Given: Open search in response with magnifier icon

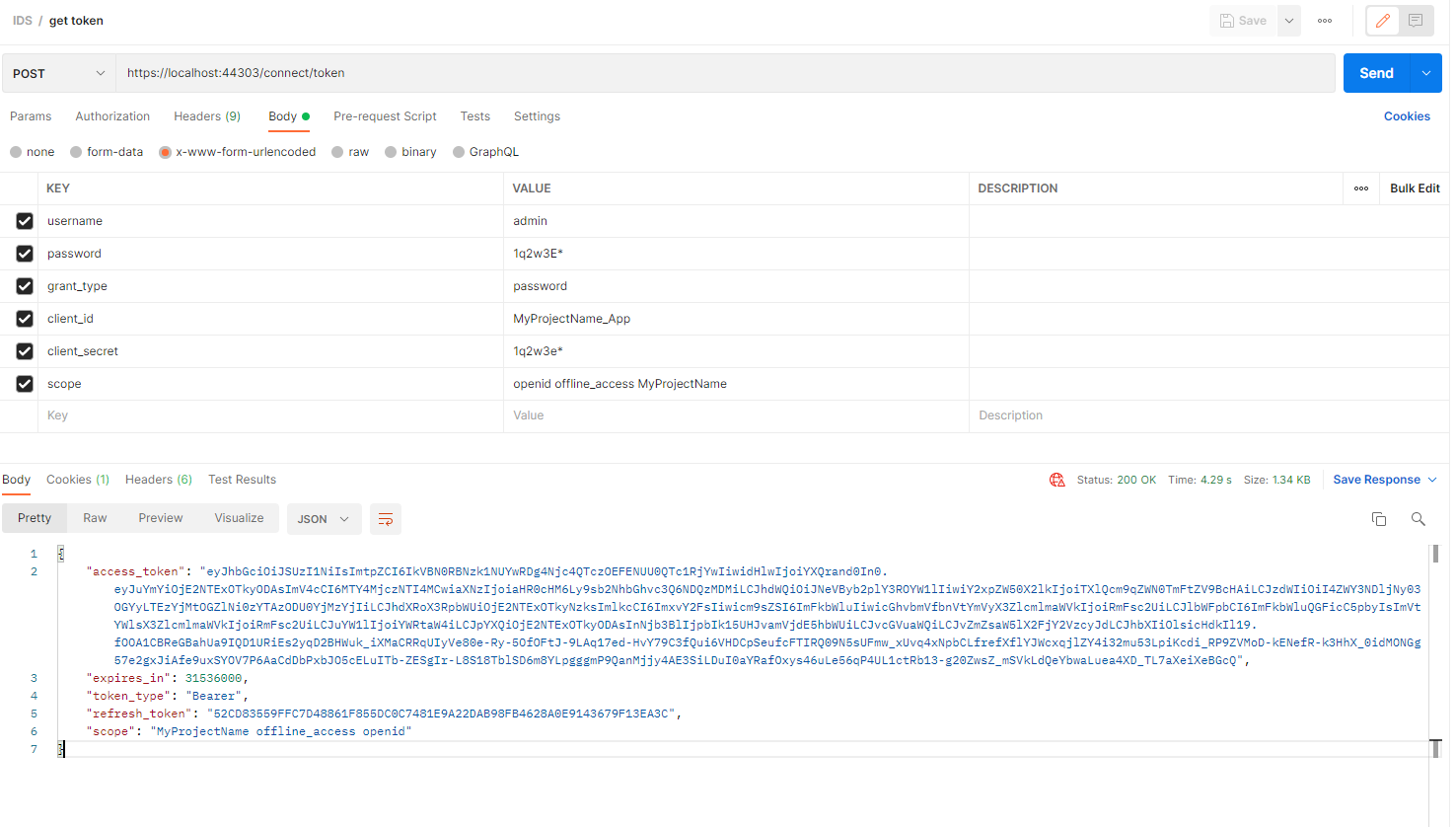Looking at the screenshot, I should pos(1418,518).
